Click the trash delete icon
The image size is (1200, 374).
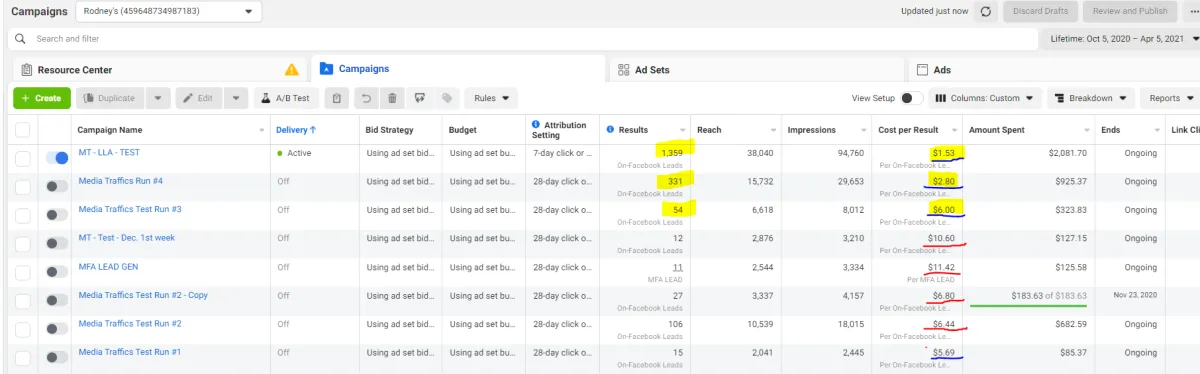[x=392, y=98]
